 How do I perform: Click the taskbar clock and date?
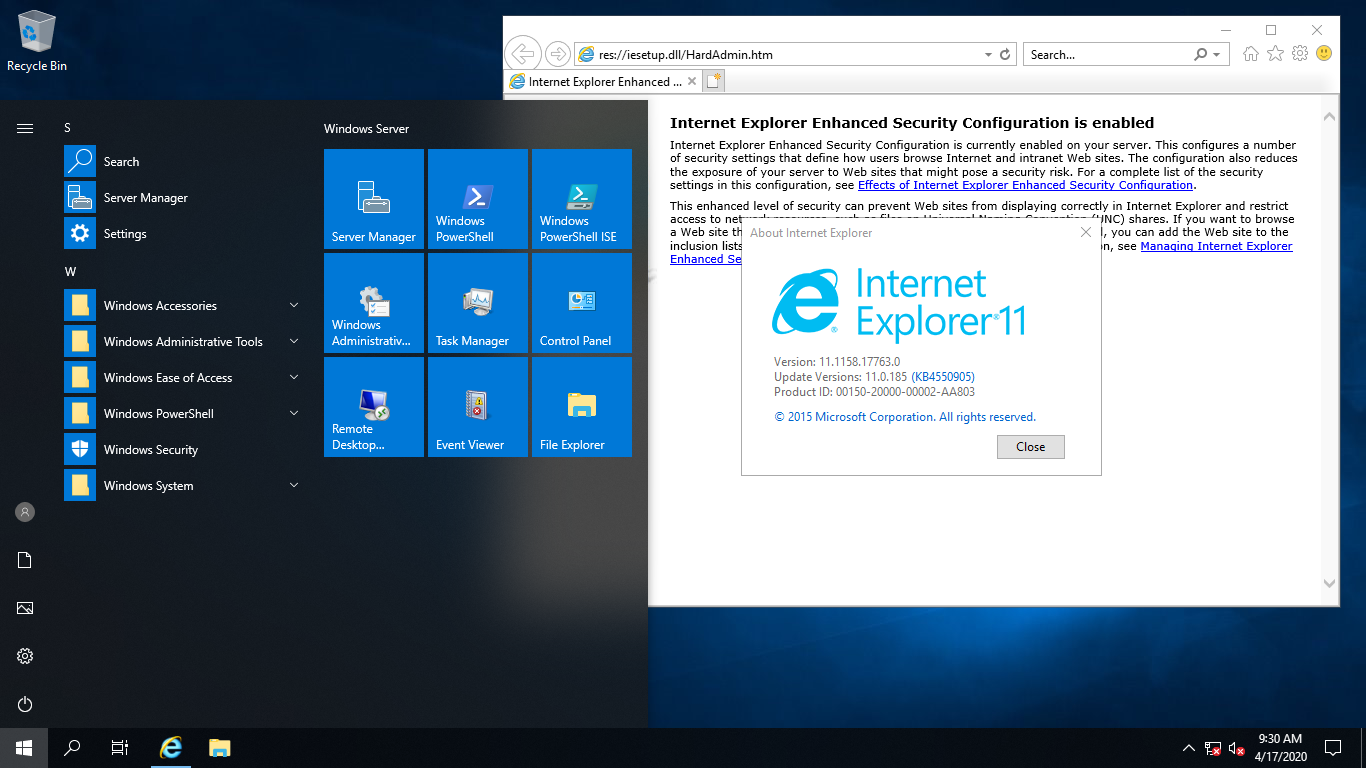1280,748
